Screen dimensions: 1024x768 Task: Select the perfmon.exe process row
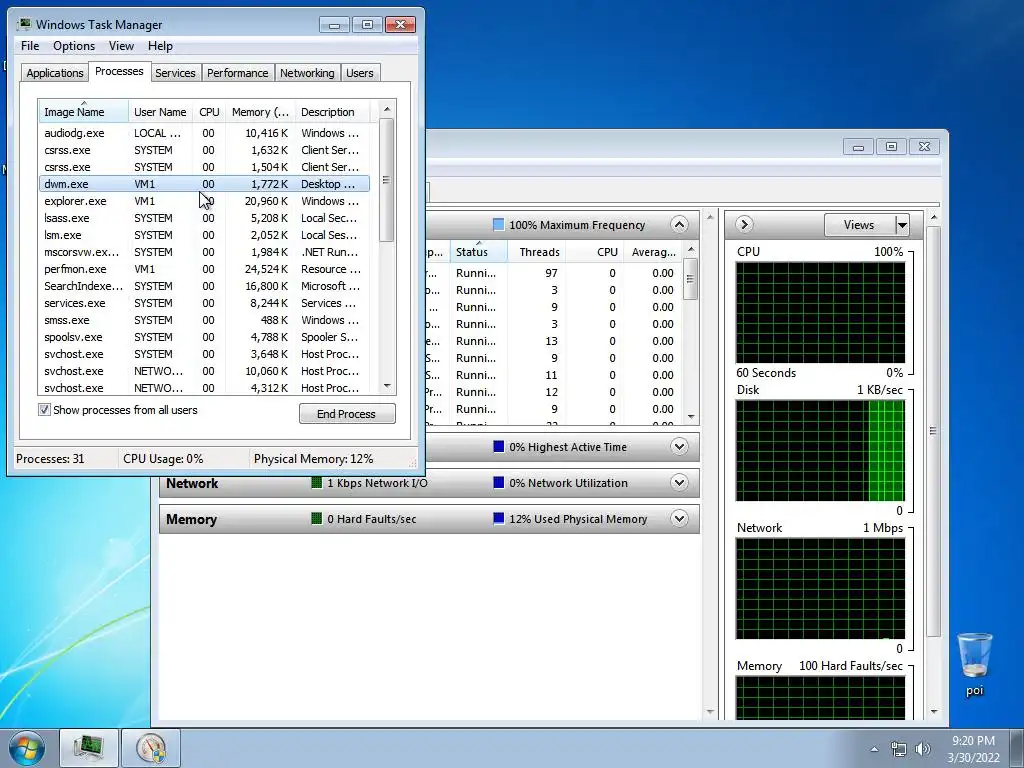coord(204,269)
